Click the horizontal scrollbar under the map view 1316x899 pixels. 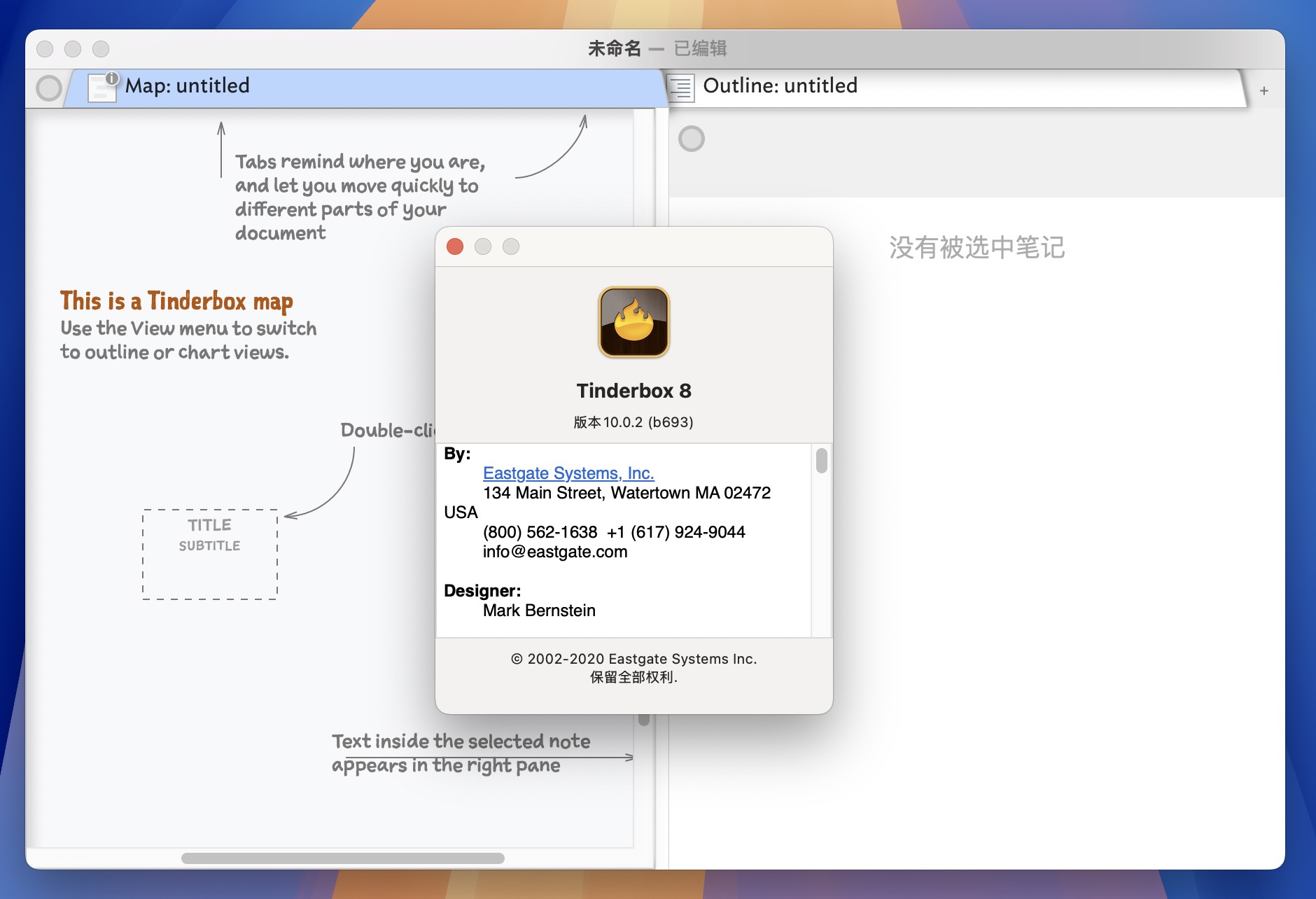tap(343, 858)
